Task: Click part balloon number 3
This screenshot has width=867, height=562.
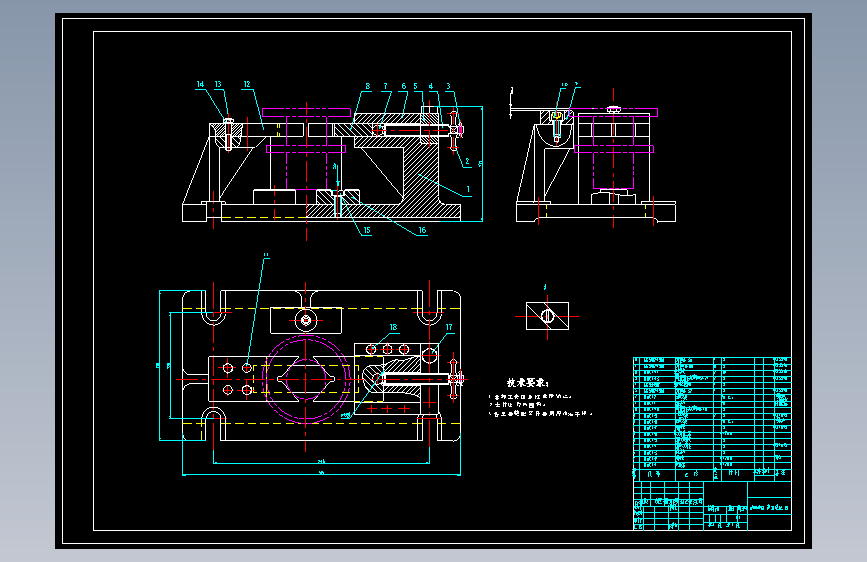Action: pyautogui.click(x=448, y=86)
